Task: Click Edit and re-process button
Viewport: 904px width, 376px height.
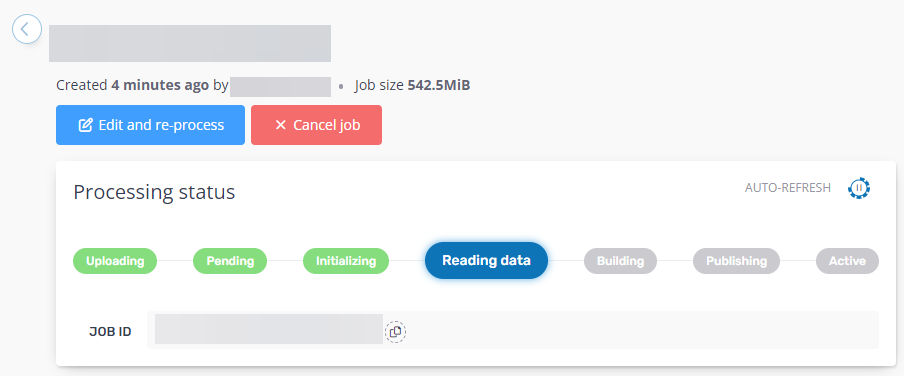Action: 150,125
